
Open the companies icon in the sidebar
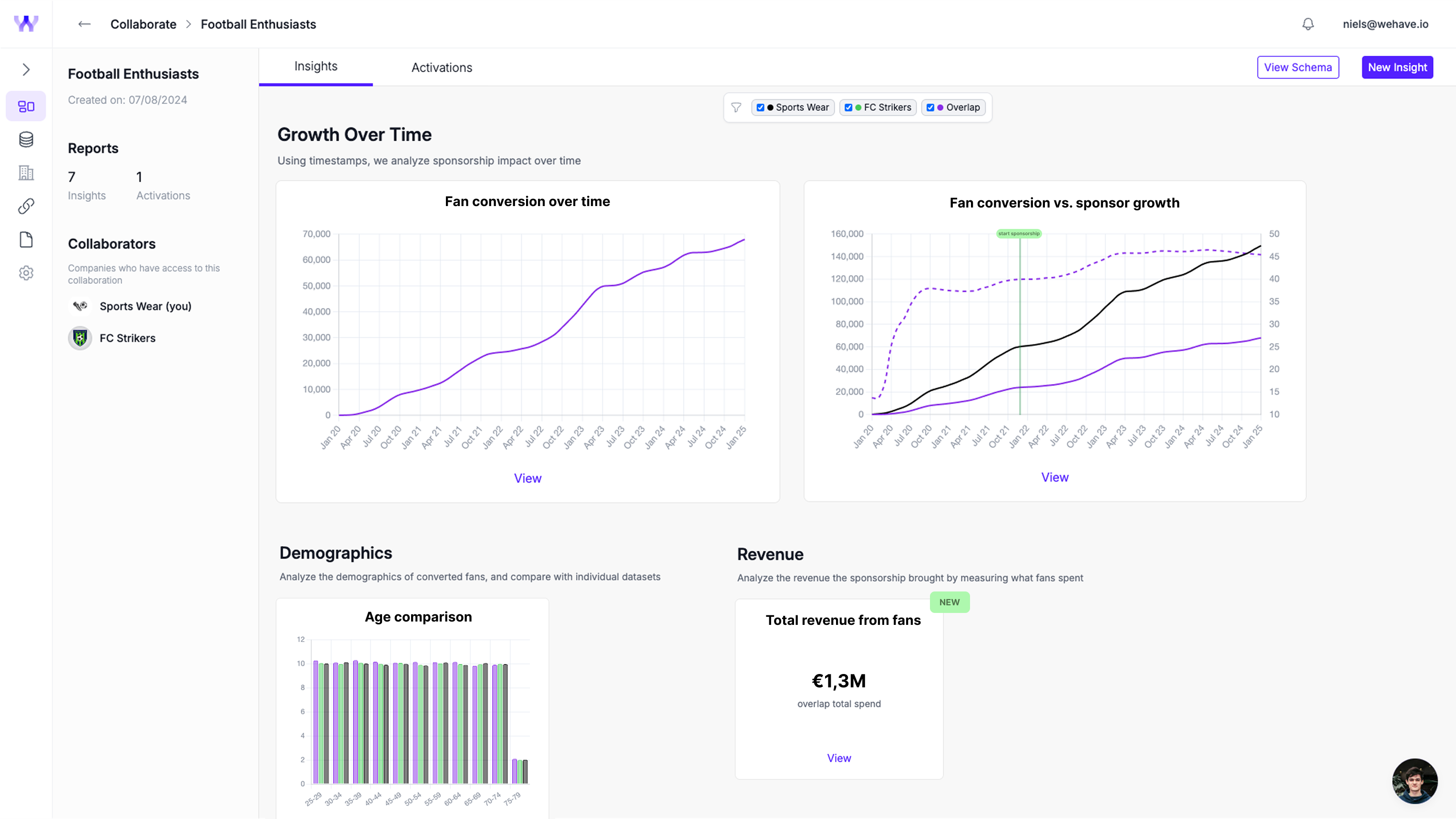pyautogui.click(x=26, y=173)
